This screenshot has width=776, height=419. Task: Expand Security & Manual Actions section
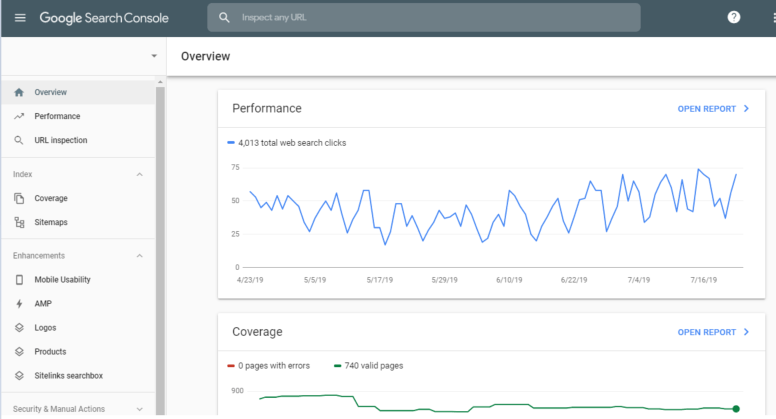point(139,408)
